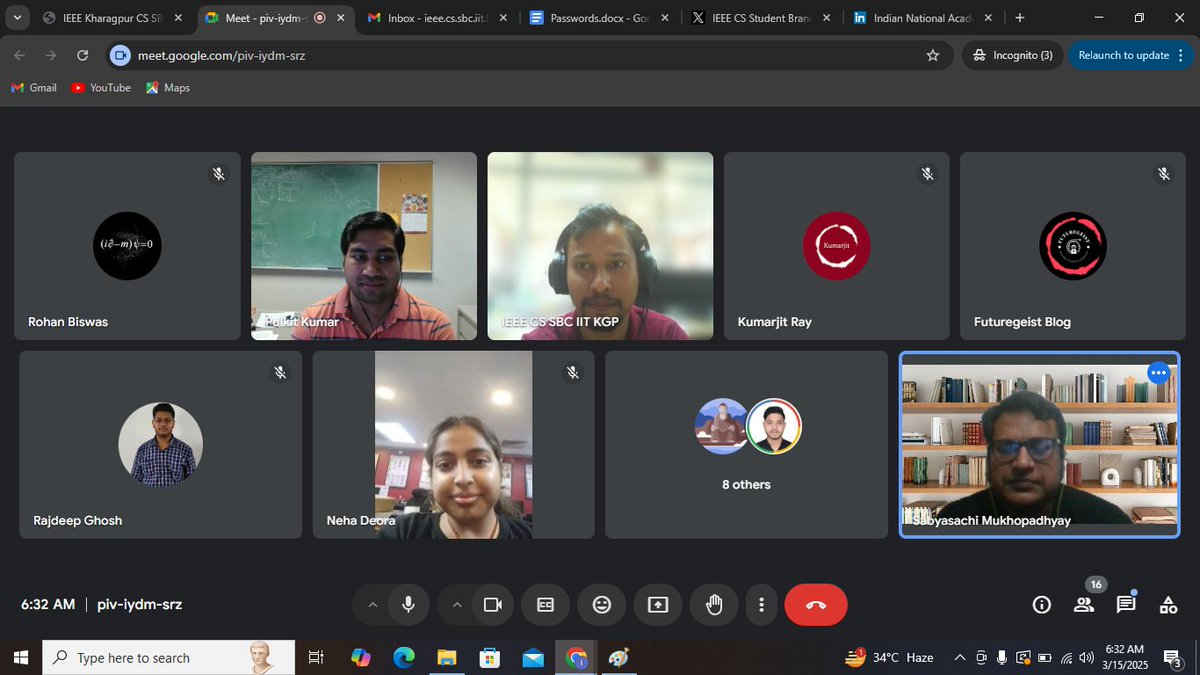Bookmark this page with the star
The height and width of the screenshot is (675, 1200).
coord(933,56)
